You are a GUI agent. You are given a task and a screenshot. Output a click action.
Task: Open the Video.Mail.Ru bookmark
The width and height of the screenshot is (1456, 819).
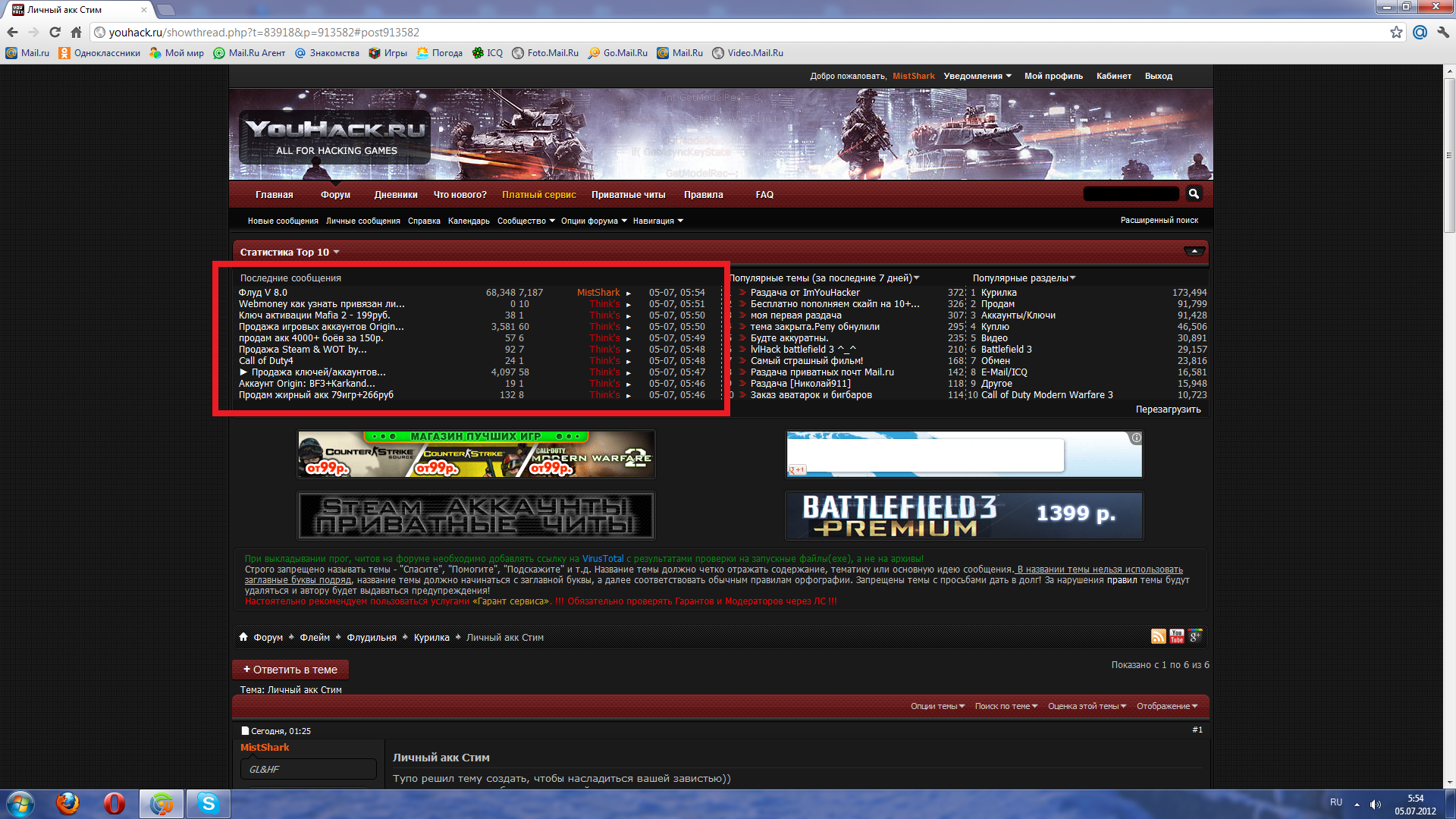click(x=748, y=53)
